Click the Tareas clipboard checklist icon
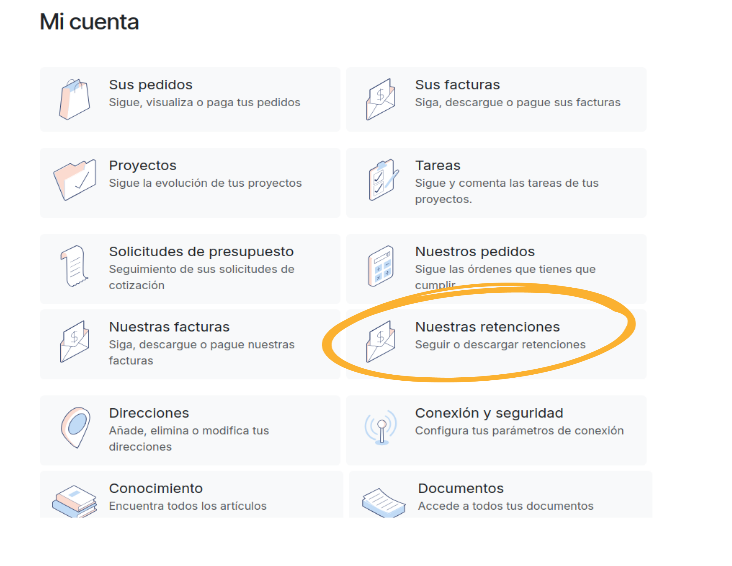 click(x=383, y=180)
